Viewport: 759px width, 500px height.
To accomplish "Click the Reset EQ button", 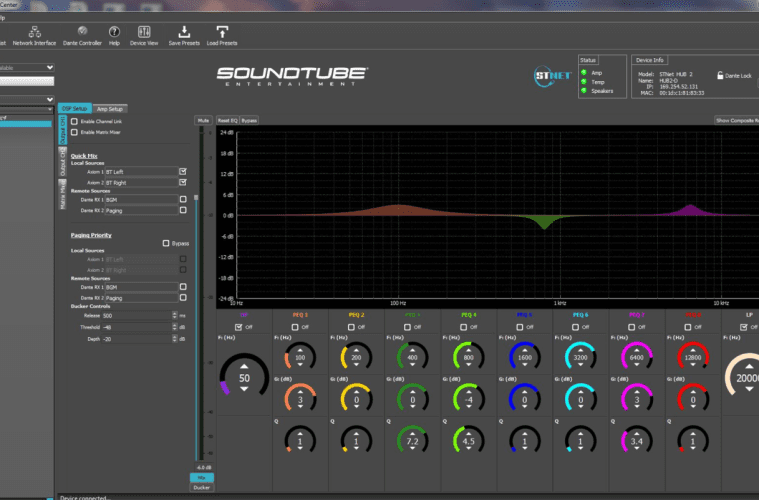I will 228,121.
